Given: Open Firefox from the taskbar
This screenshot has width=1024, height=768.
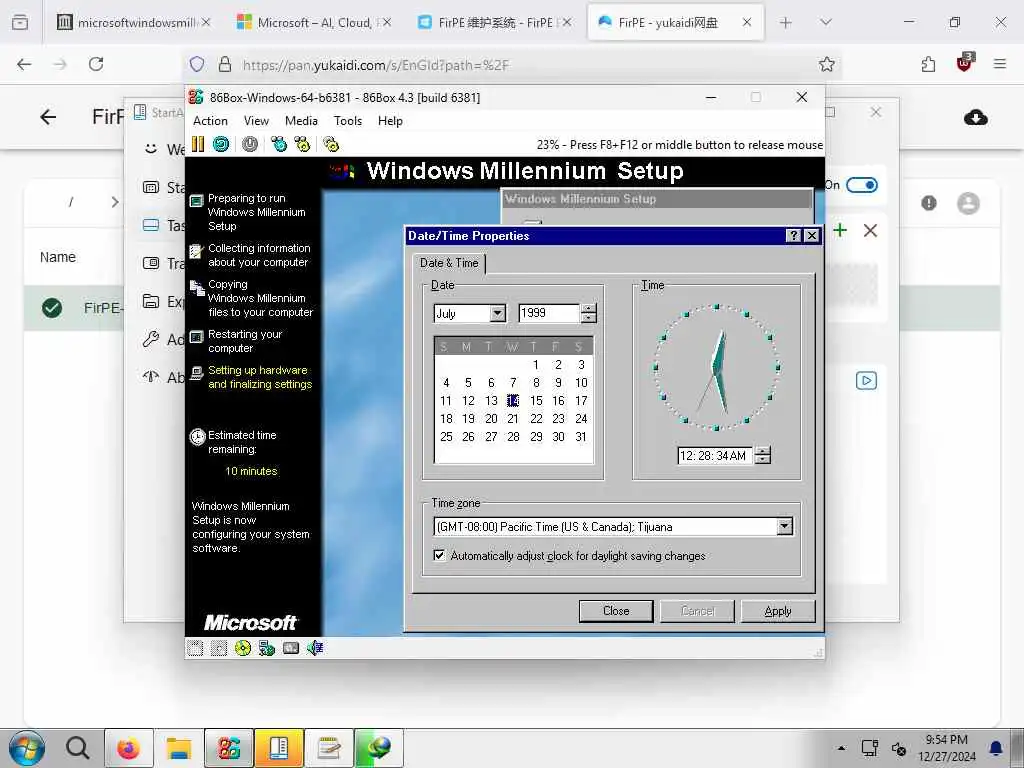Looking at the screenshot, I should pyautogui.click(x=129, y=748).
